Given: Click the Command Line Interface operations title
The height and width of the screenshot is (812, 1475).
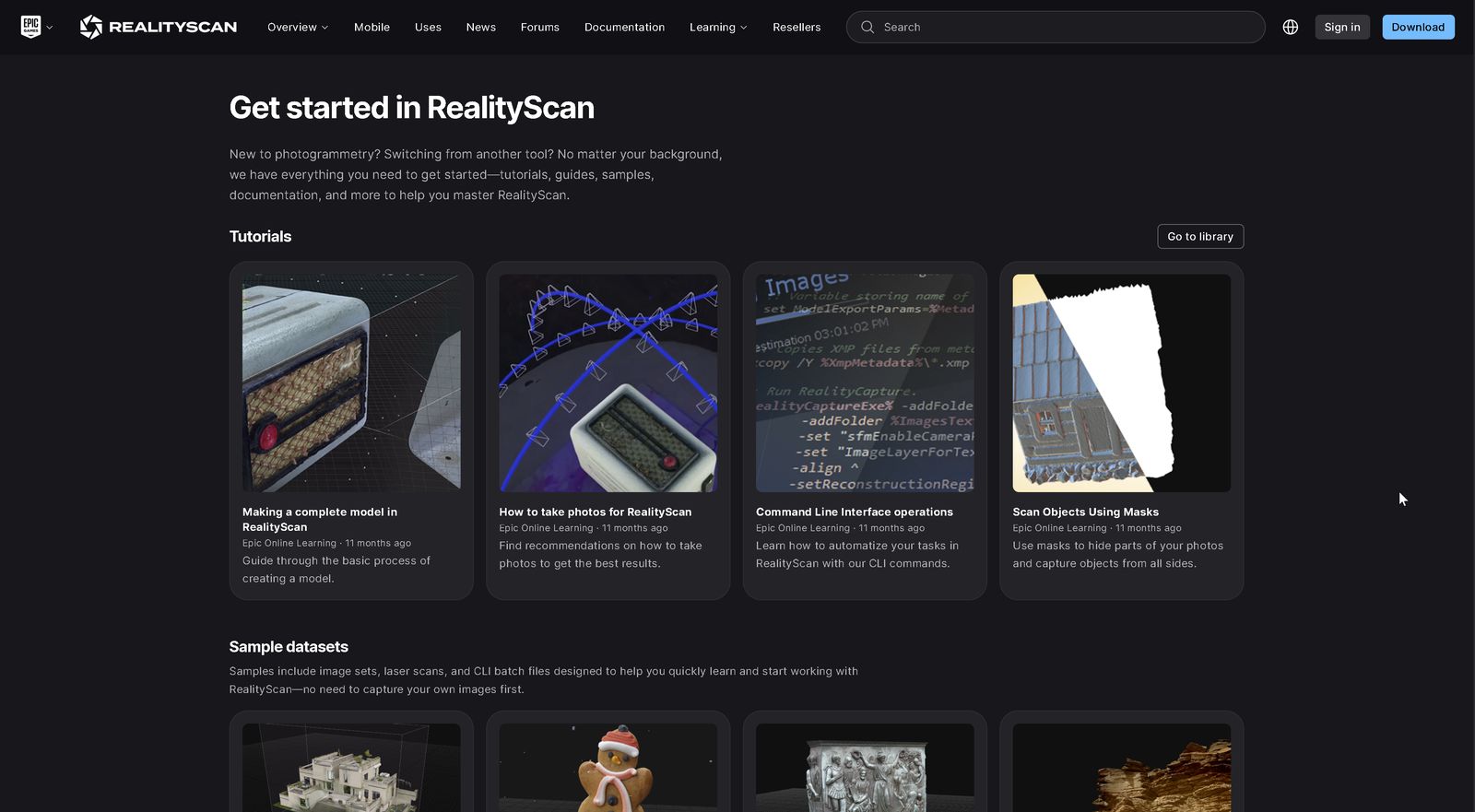Looking at the screenshot, I should coord(854,512).
